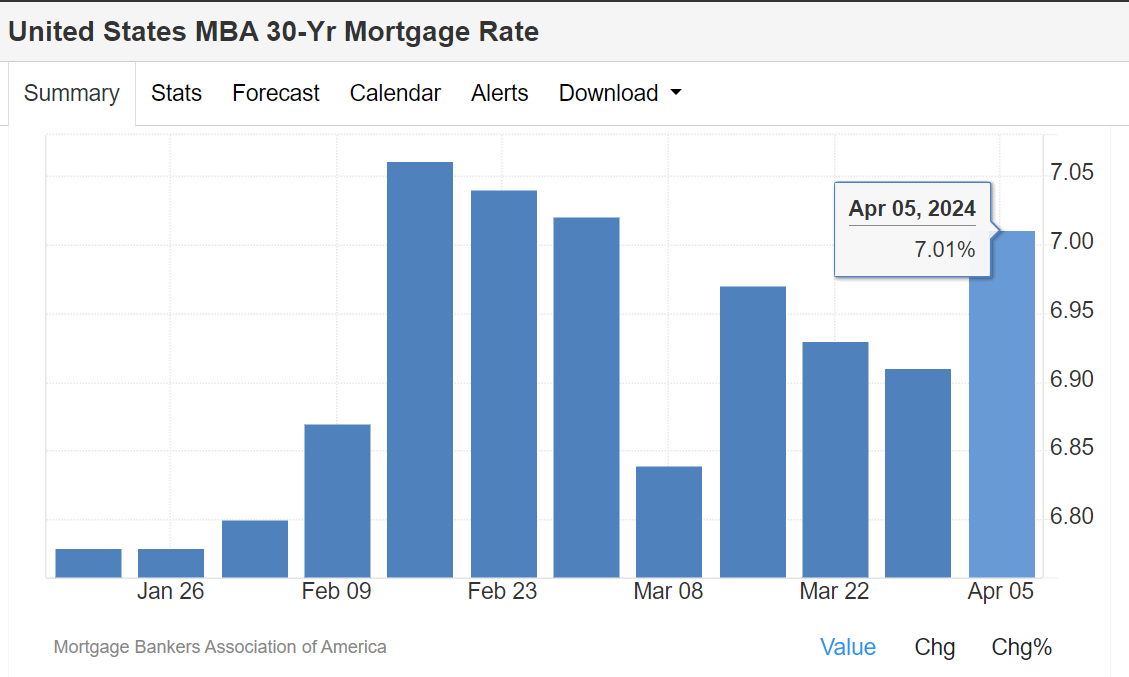Click the bar between Jan 26 and Feb 09

(x=254, y=549)
